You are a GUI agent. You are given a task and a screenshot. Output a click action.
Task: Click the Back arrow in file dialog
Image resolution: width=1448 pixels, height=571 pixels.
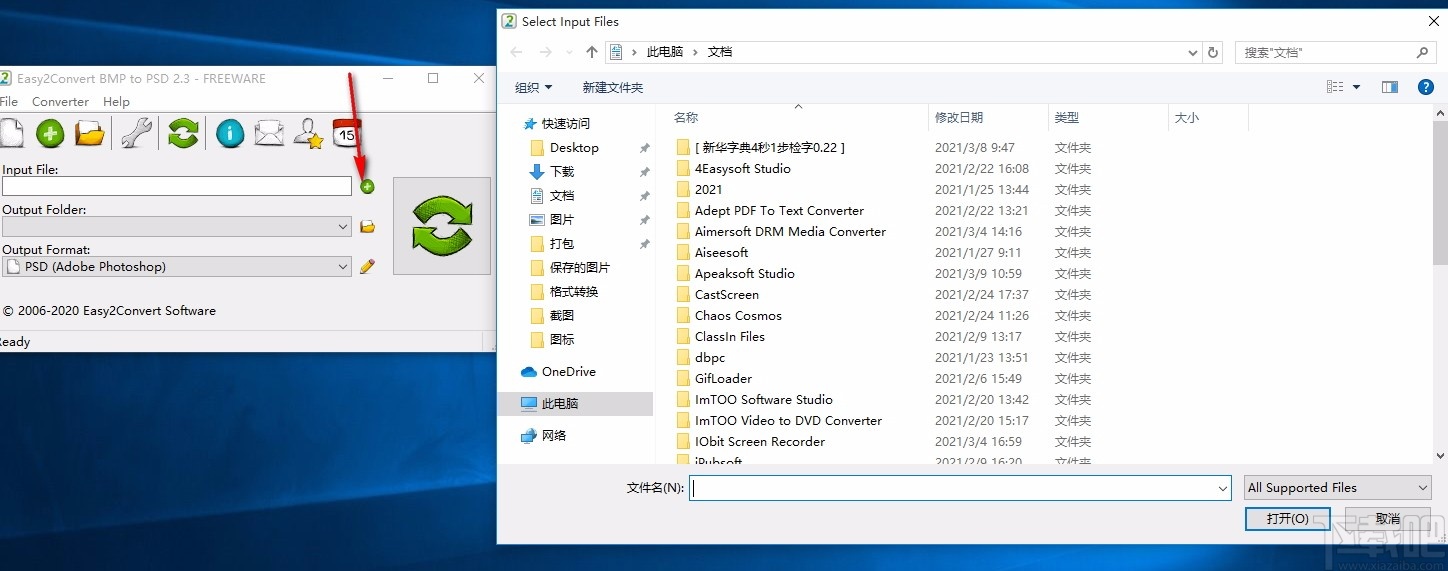click(516, 52)
